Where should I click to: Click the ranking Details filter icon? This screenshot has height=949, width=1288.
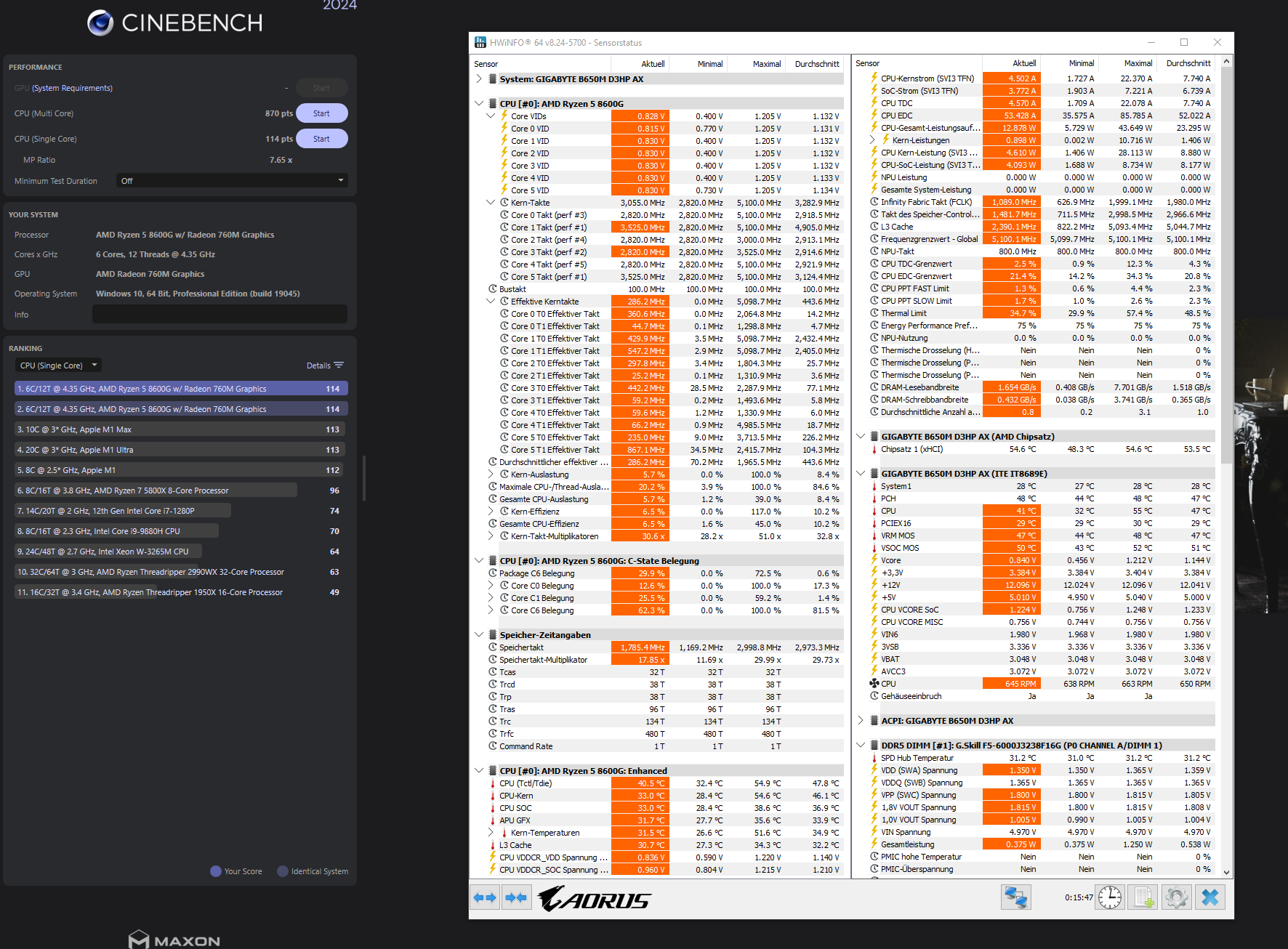pyautogui.click(x=339, y=366)
